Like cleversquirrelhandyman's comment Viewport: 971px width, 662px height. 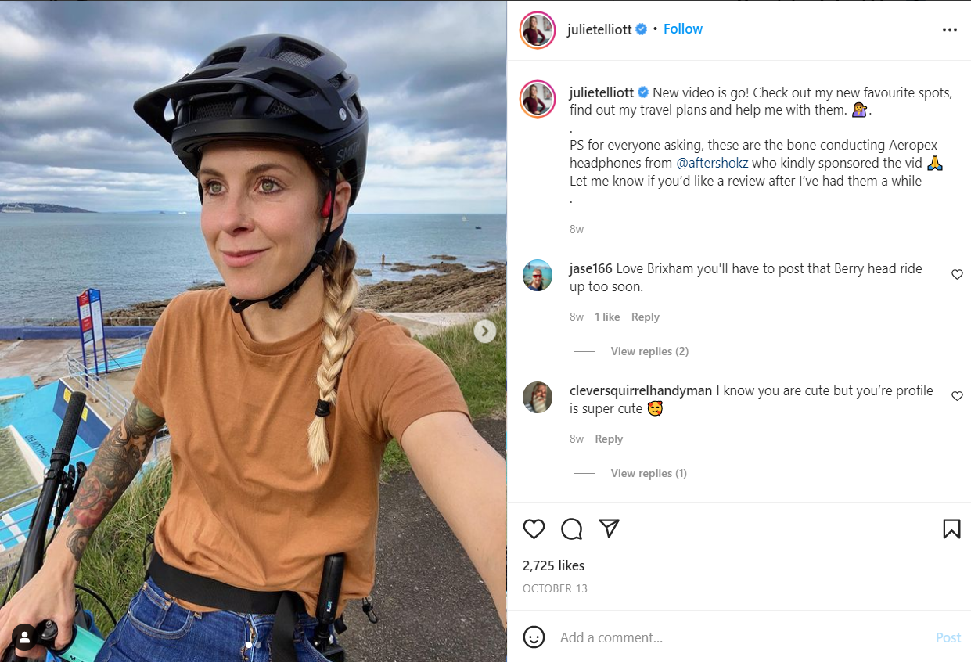click(x=957, y=396)
